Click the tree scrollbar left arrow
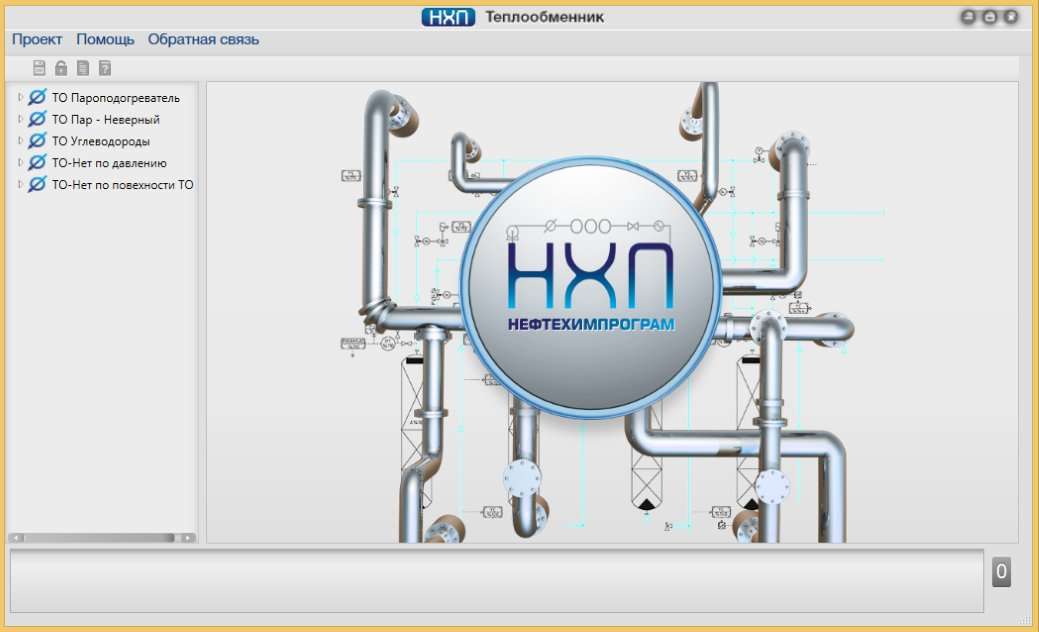 tap(17, 538)
